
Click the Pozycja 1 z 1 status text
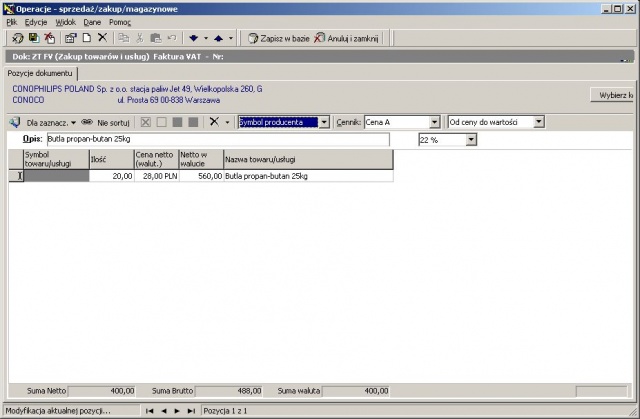[225, 411]
